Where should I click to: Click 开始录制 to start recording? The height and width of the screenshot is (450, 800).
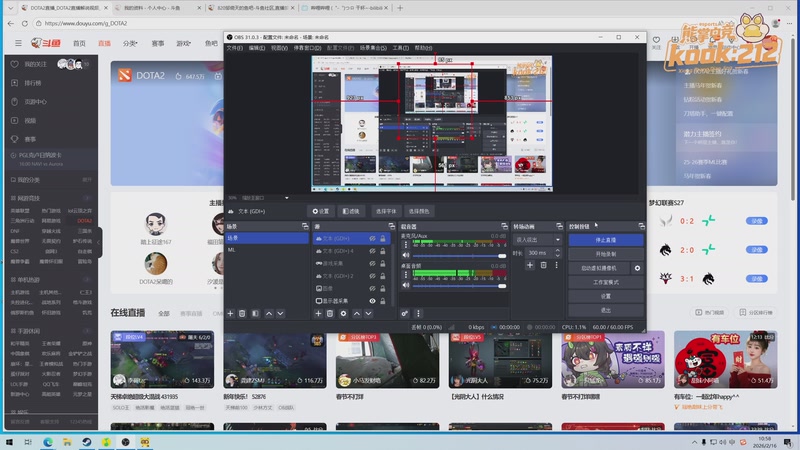(606, 254)
